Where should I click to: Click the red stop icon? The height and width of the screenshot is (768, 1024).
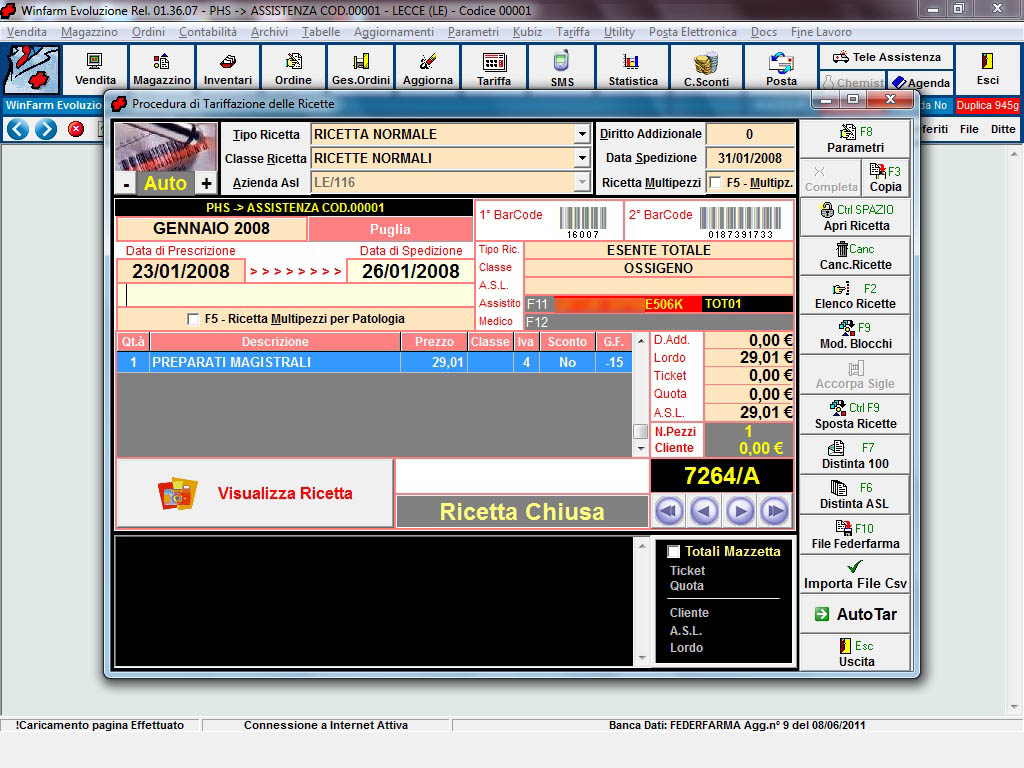(76, 129)
